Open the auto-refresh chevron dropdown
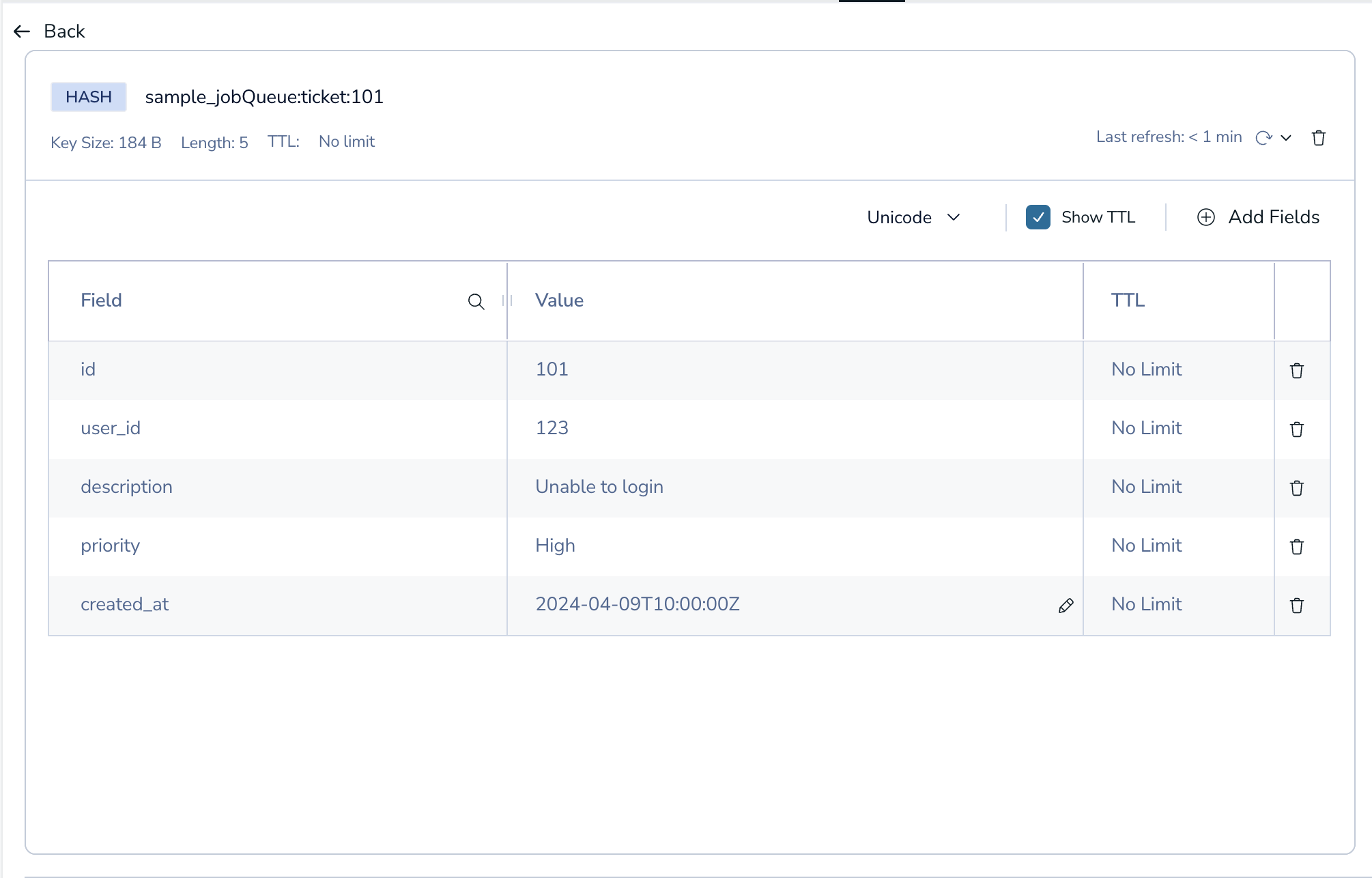Screen dimensions: 1372x878 click(x=1286, y=138)
